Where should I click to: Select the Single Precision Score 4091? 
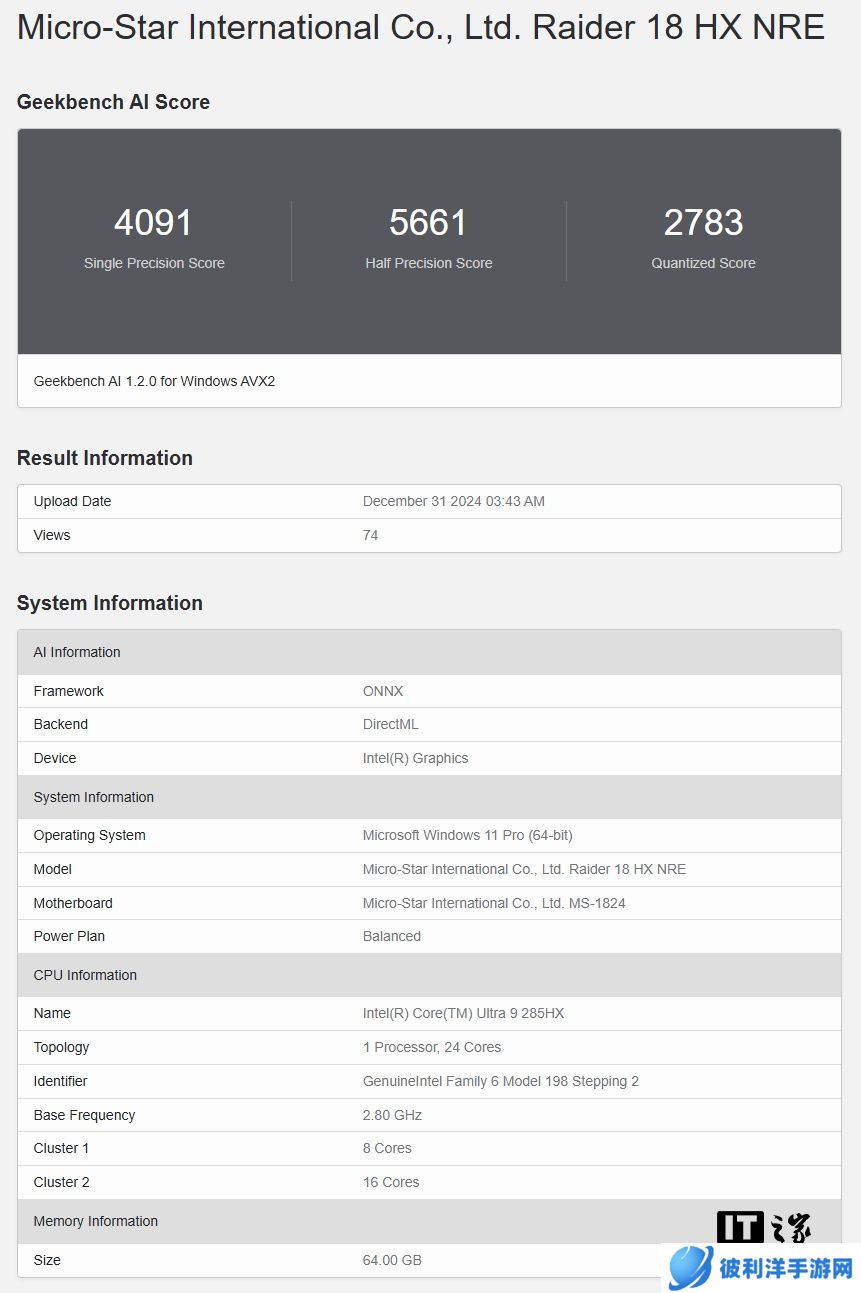[x=153, y=222]
